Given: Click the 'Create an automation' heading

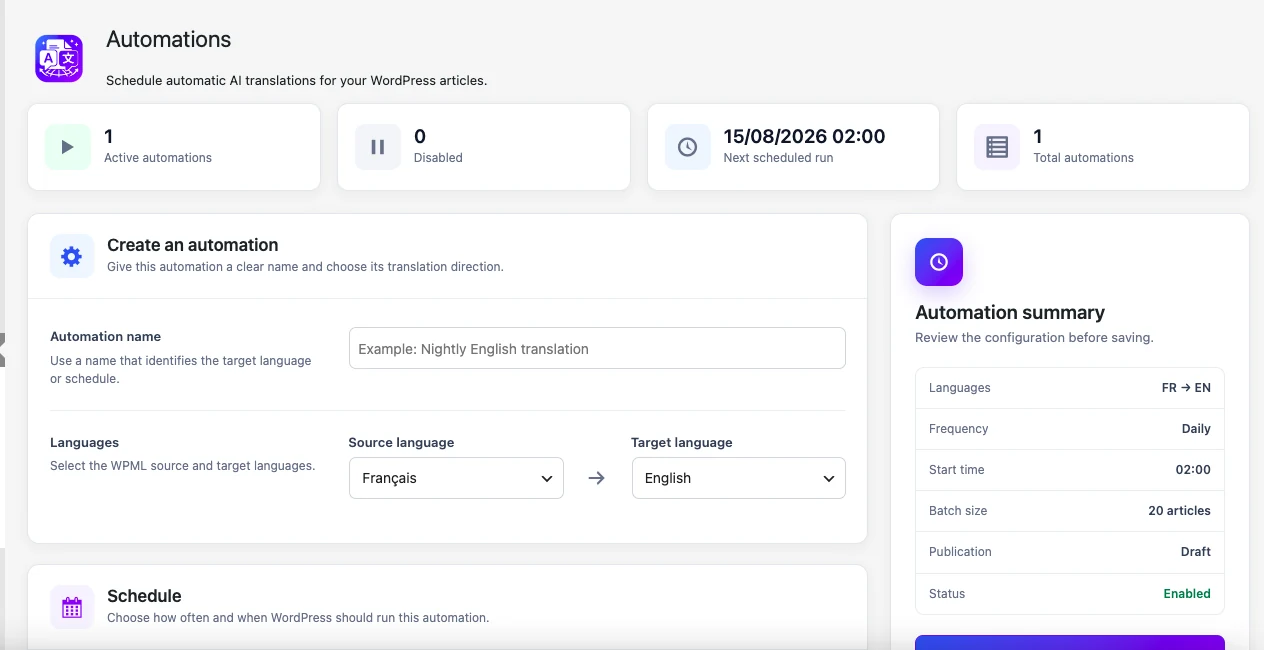Looking at the screenshot, I should click(x=193, y=245).
